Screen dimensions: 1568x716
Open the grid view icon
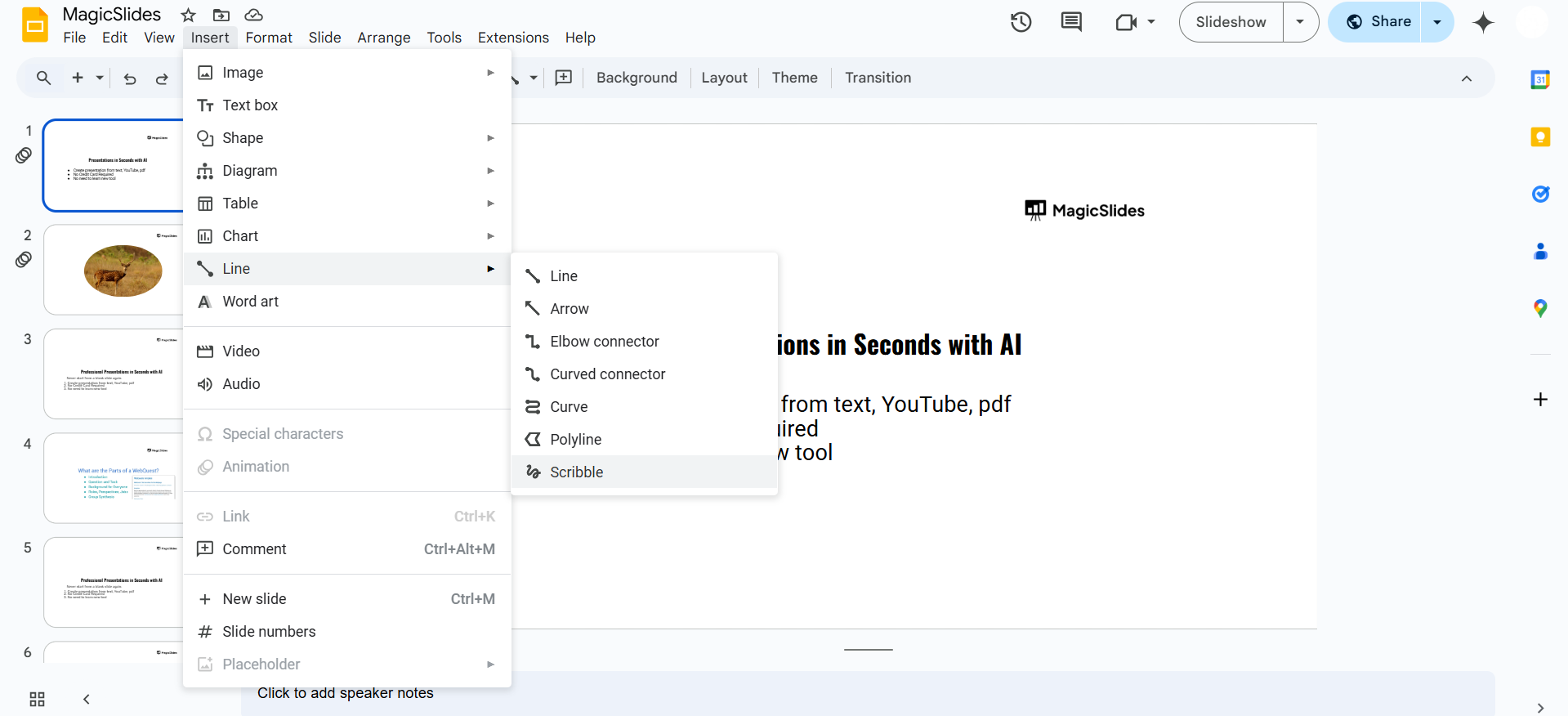[37, 699]
